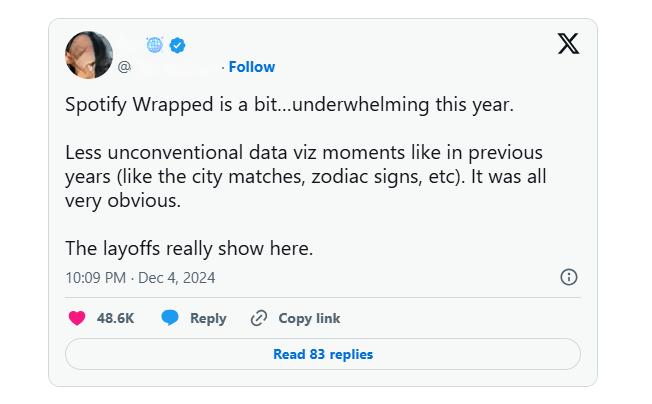Click "The layoffs really show here." line
This screenshot has width=652, height=404.
(189, 248)
